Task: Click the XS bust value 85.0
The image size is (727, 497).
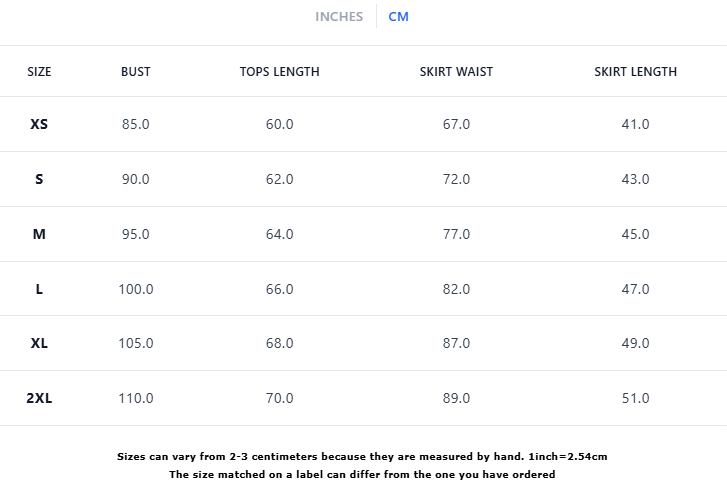Action: pyautogui.click(x=135, y=125)
